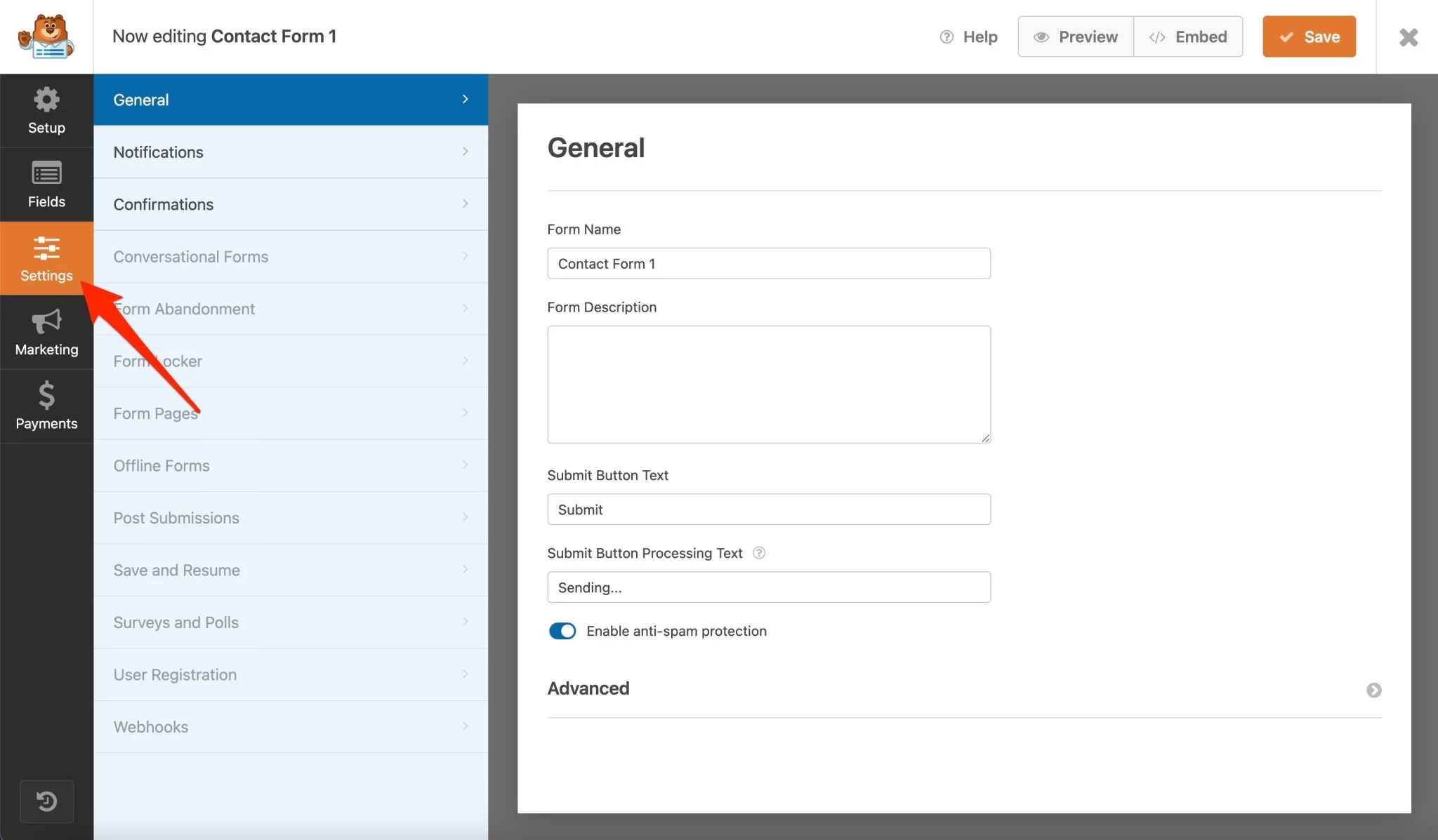Image resolution: width=1438 pixels, height=840 pixels.
Task: Click the Form Name input field
Action: (769, 263)
